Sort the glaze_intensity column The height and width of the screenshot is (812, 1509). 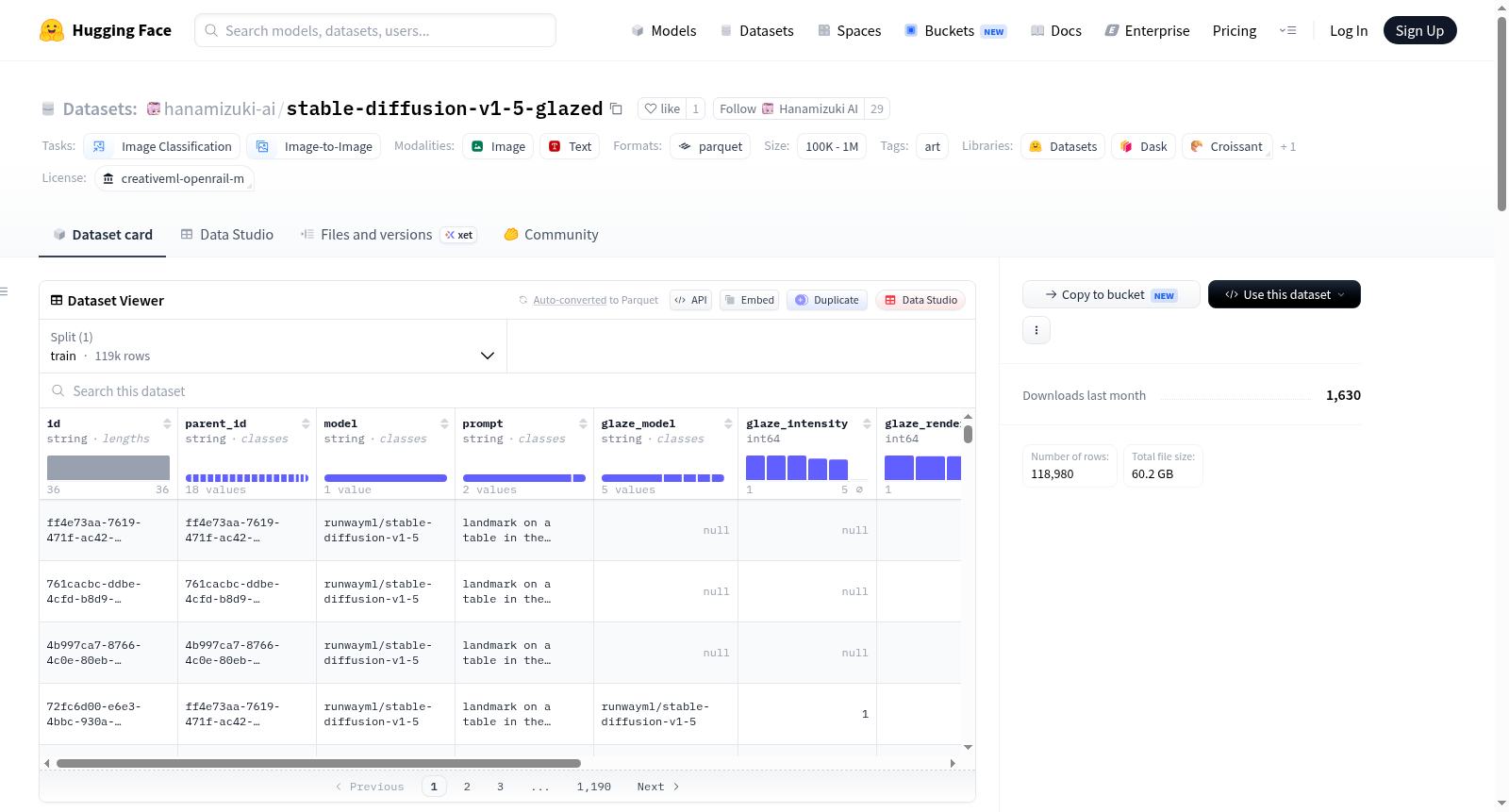(x=867, y=423)
